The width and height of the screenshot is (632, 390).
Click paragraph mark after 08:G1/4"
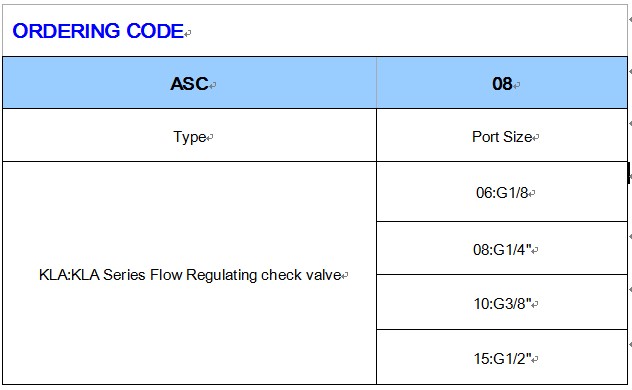pos(535,251)
